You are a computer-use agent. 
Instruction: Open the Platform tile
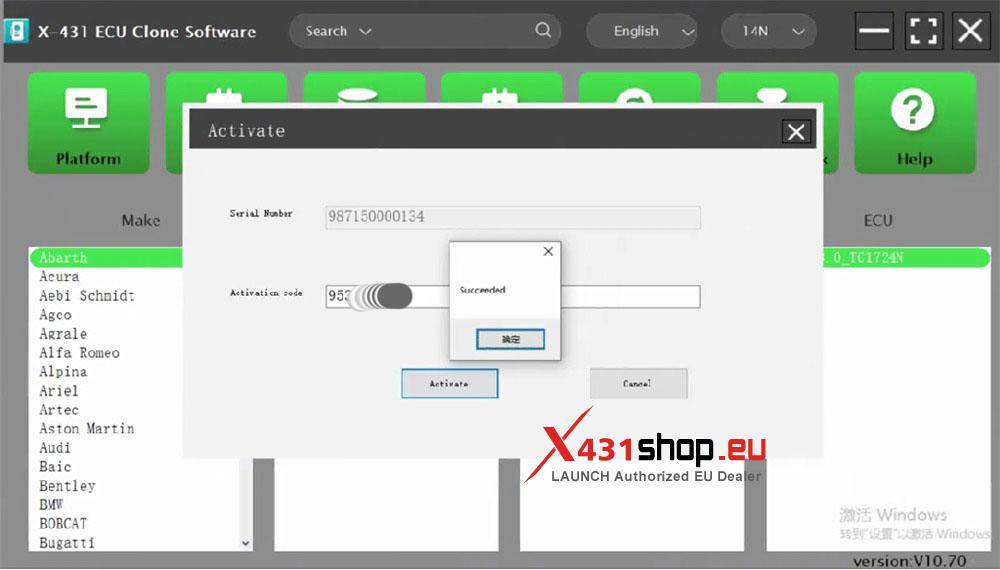coord(89,122)
